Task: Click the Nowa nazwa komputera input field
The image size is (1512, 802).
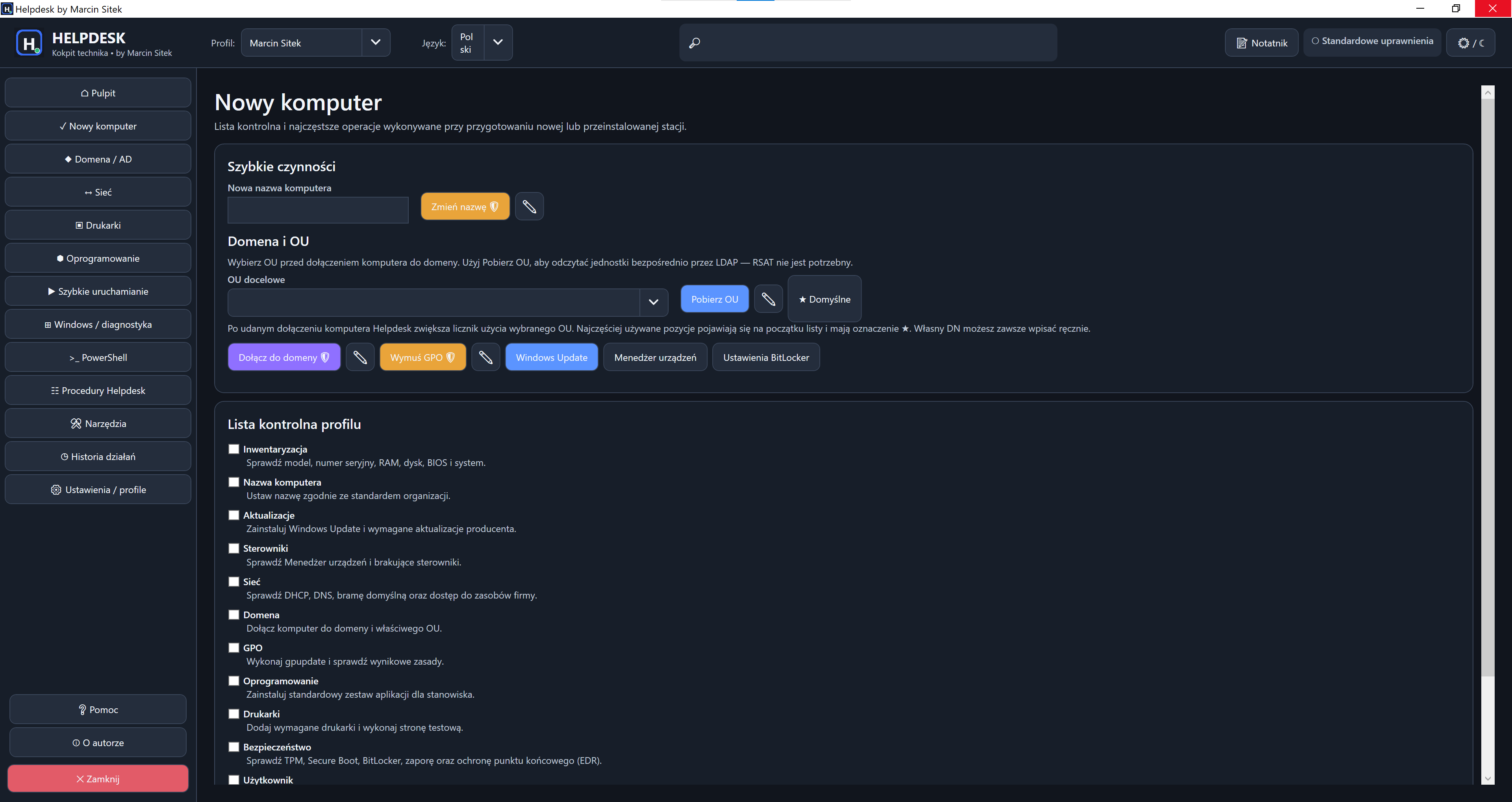Action: click(318, 210)
